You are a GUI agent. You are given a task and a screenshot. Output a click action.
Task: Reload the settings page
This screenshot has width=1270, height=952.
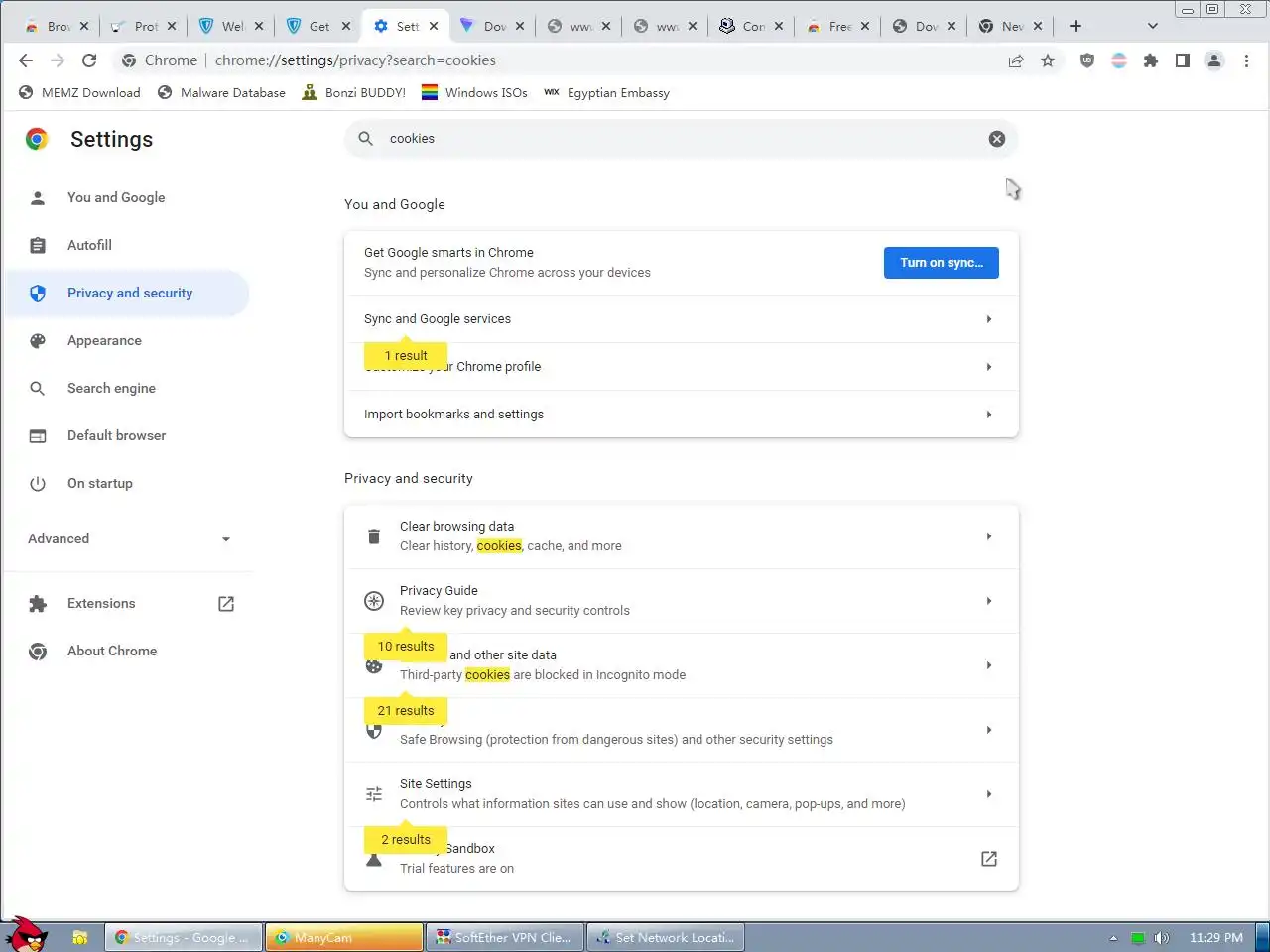pyautogui.click(x=89, y=60)
